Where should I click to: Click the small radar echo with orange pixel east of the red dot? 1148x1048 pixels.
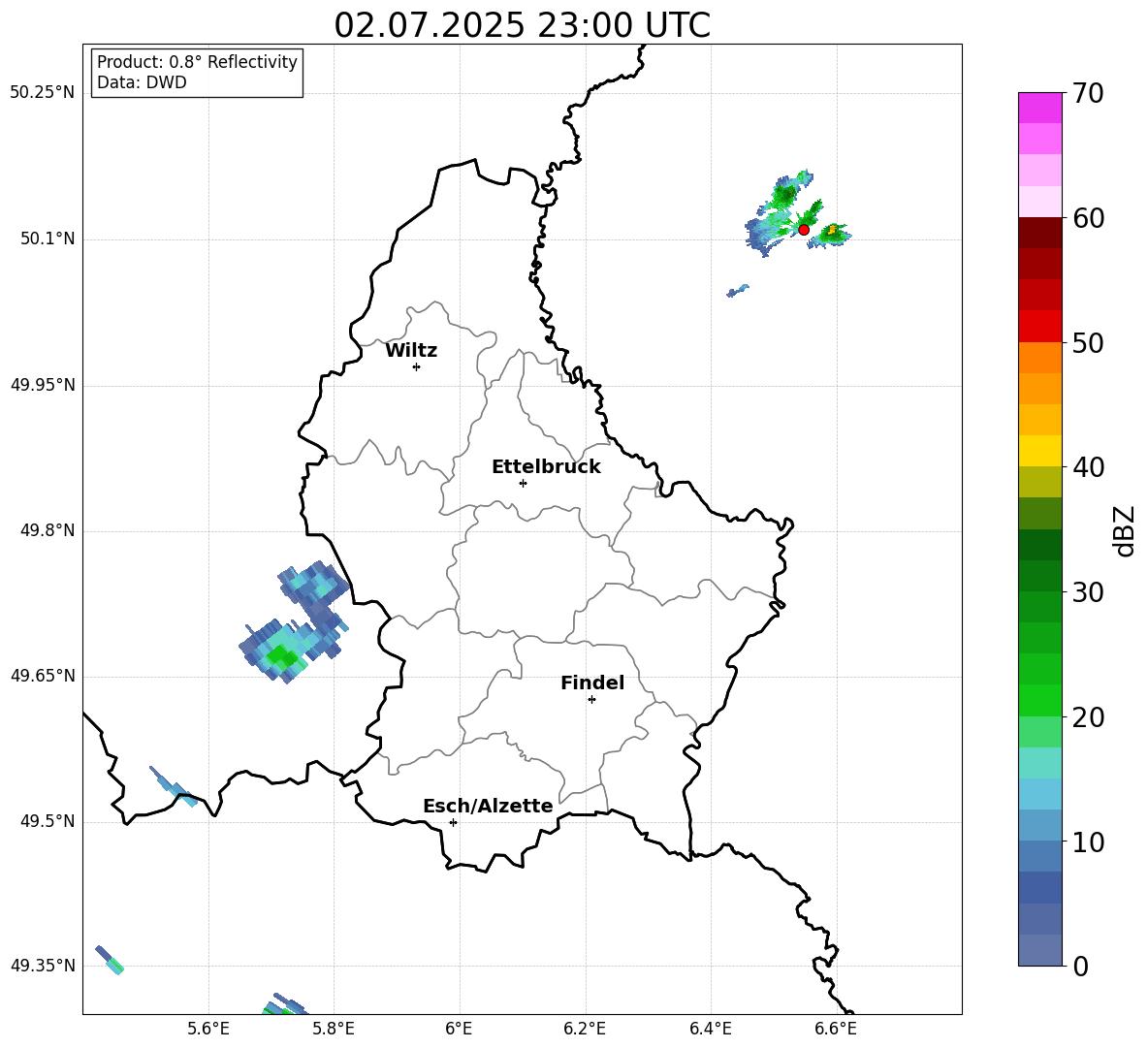[x=833, y=234]
